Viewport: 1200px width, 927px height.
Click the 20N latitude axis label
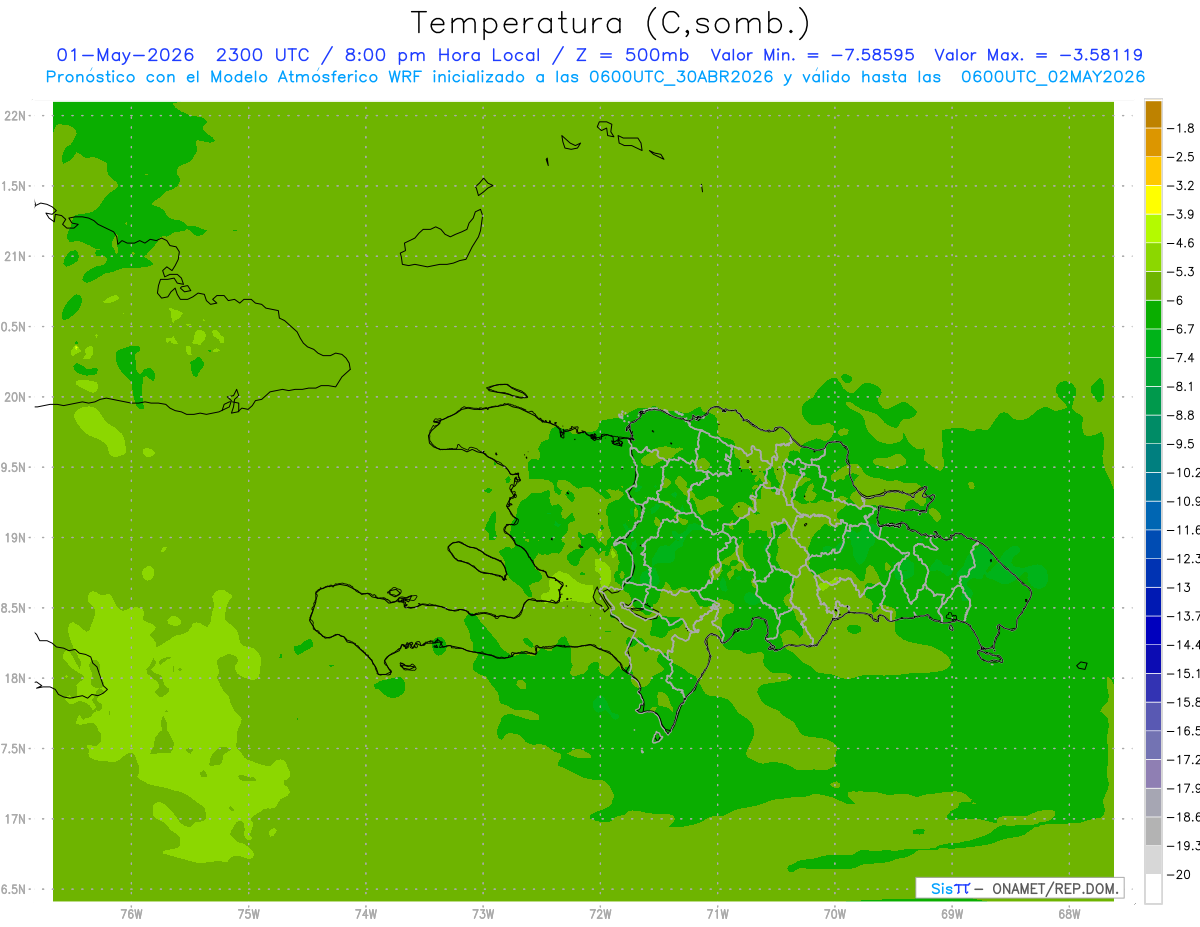[x=15, y=397]
